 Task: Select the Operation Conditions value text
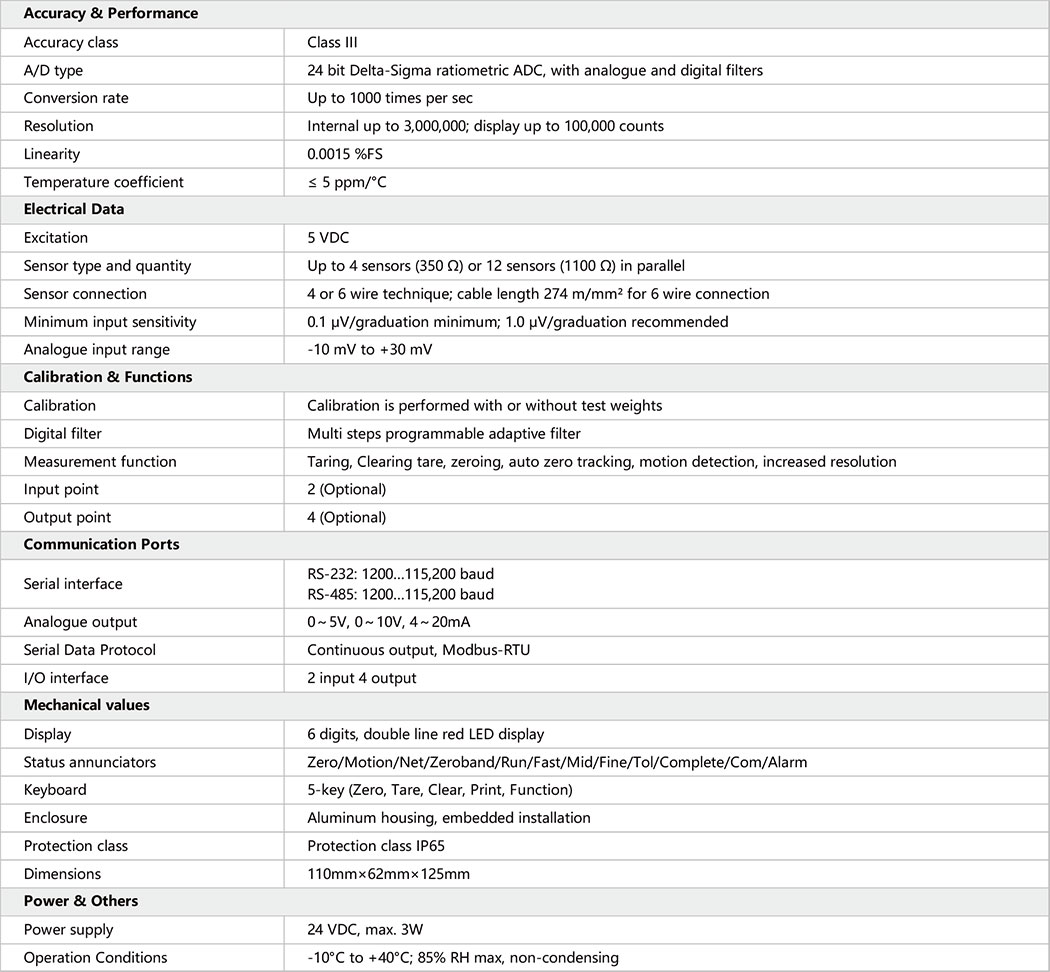click(463, 958)
